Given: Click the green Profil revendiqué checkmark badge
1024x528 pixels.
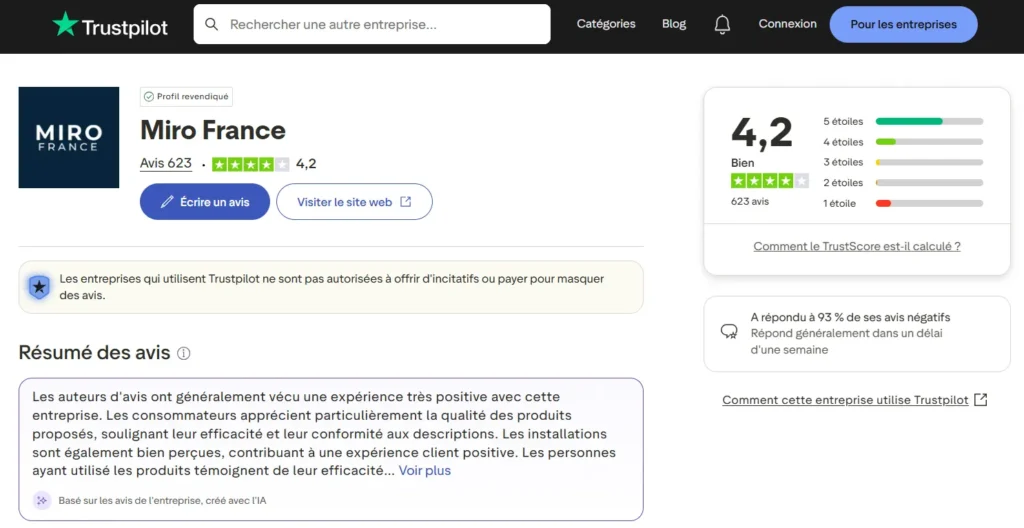Looking at the screenshot, I should pos(149,97).
